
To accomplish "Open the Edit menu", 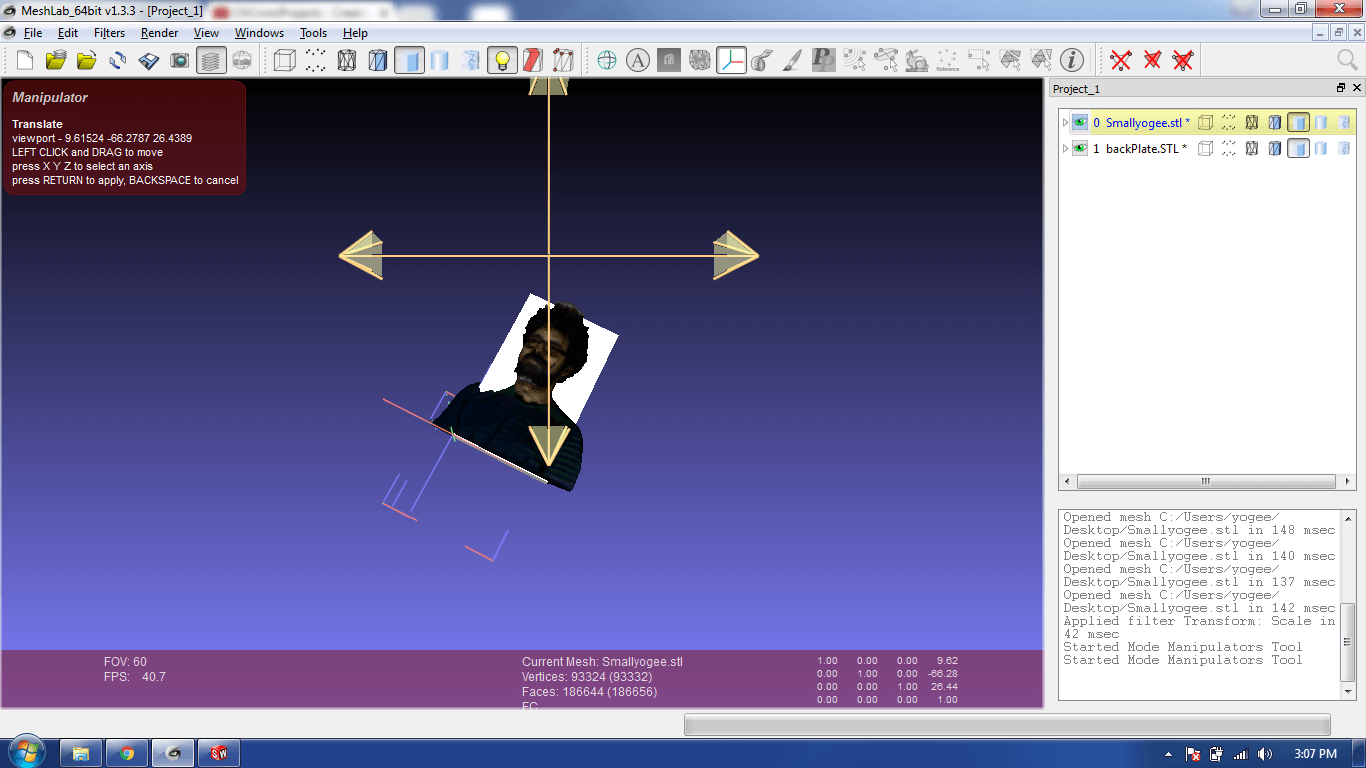I will pos(67,33).
